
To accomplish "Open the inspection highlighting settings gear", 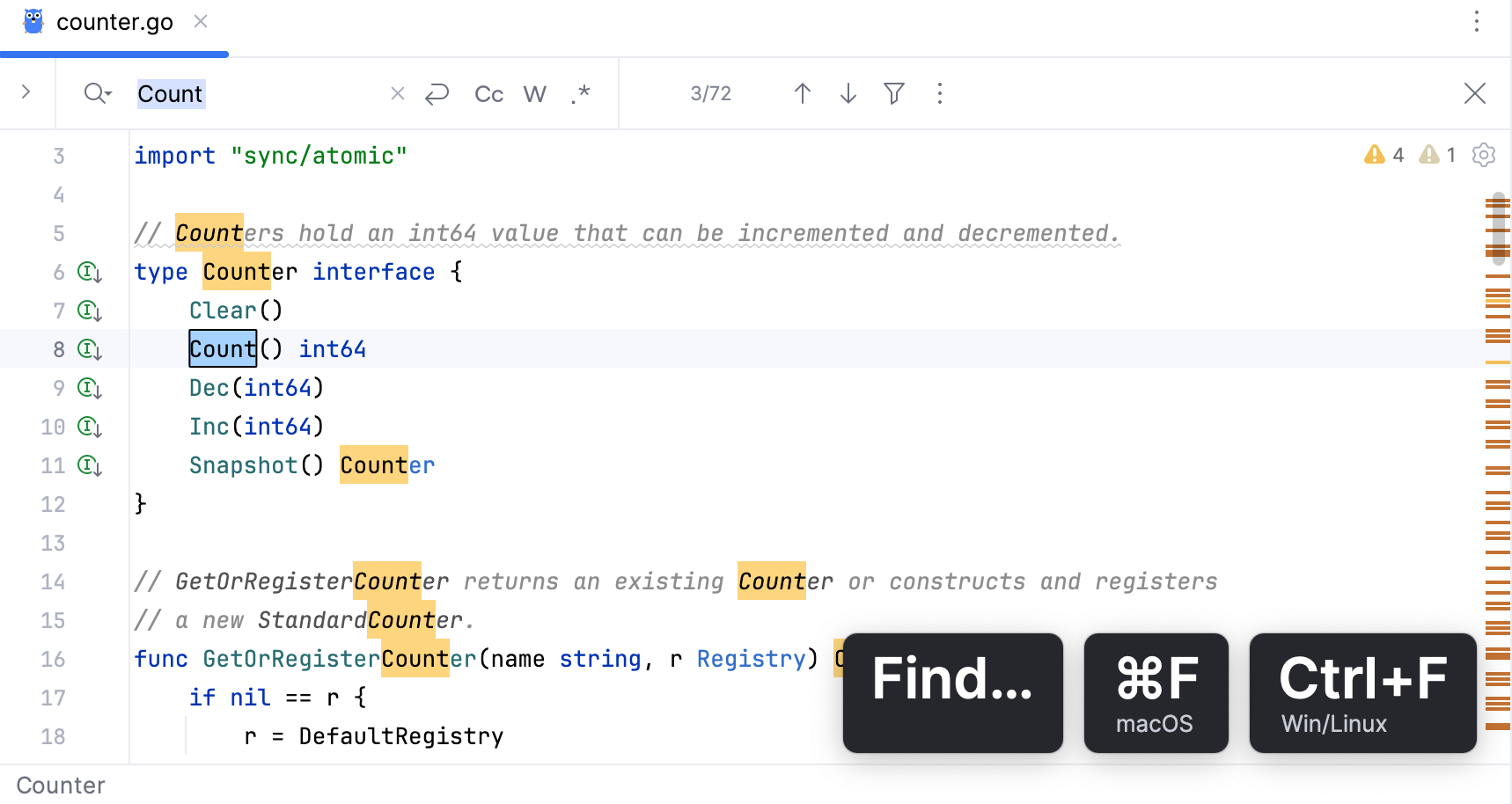I will (x=1483, y=155).
